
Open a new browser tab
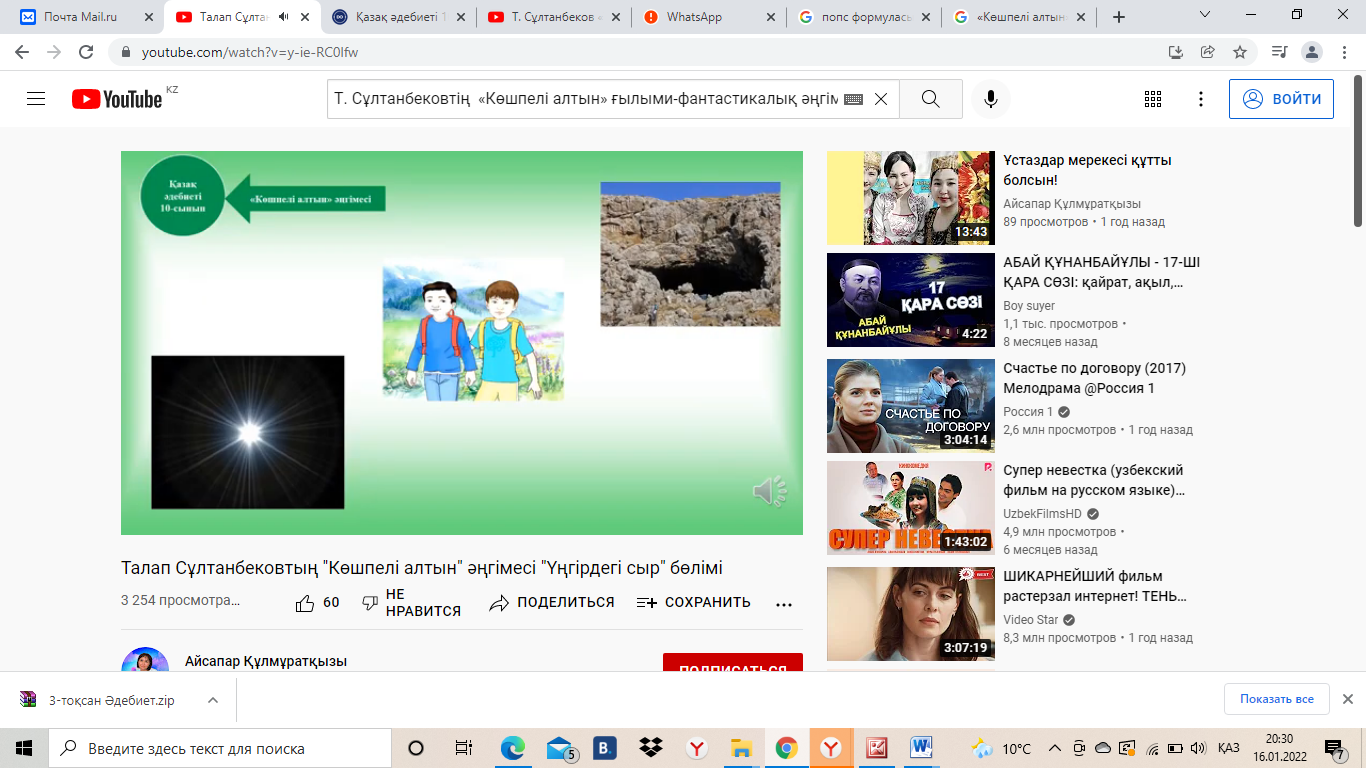pyautogui.click(x=1119, y=17)
